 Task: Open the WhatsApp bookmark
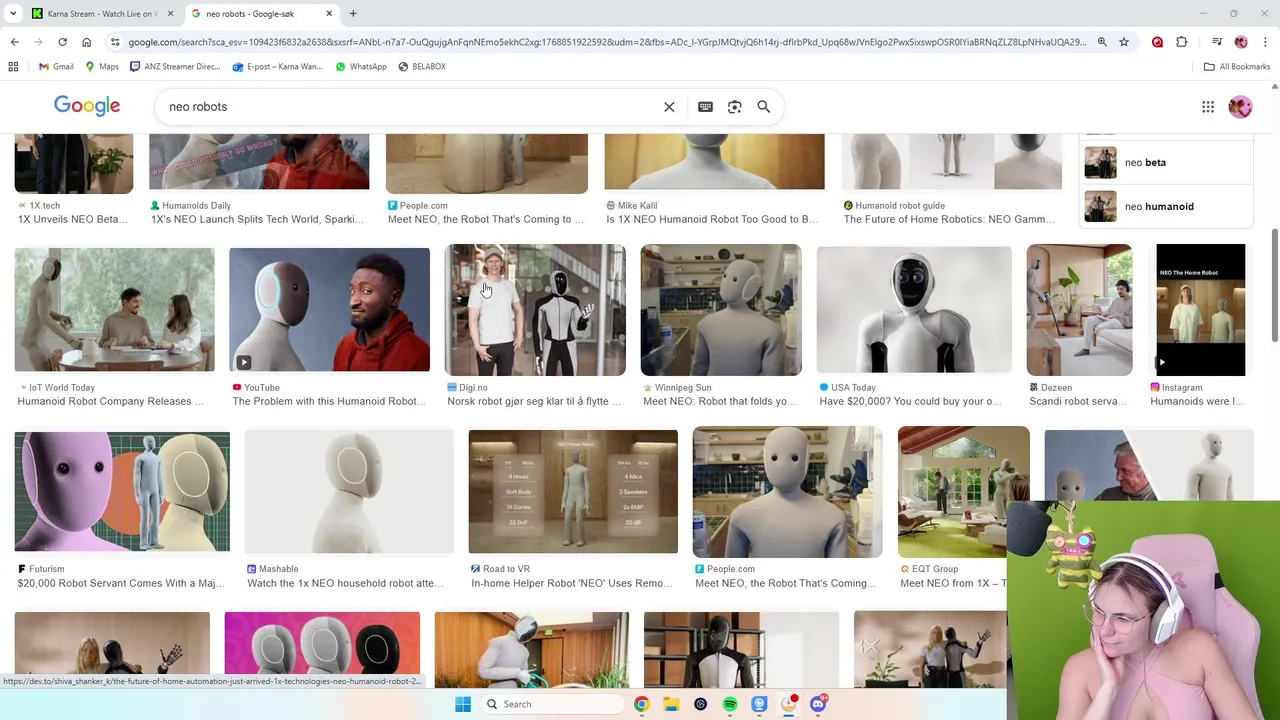pos(361,67)
